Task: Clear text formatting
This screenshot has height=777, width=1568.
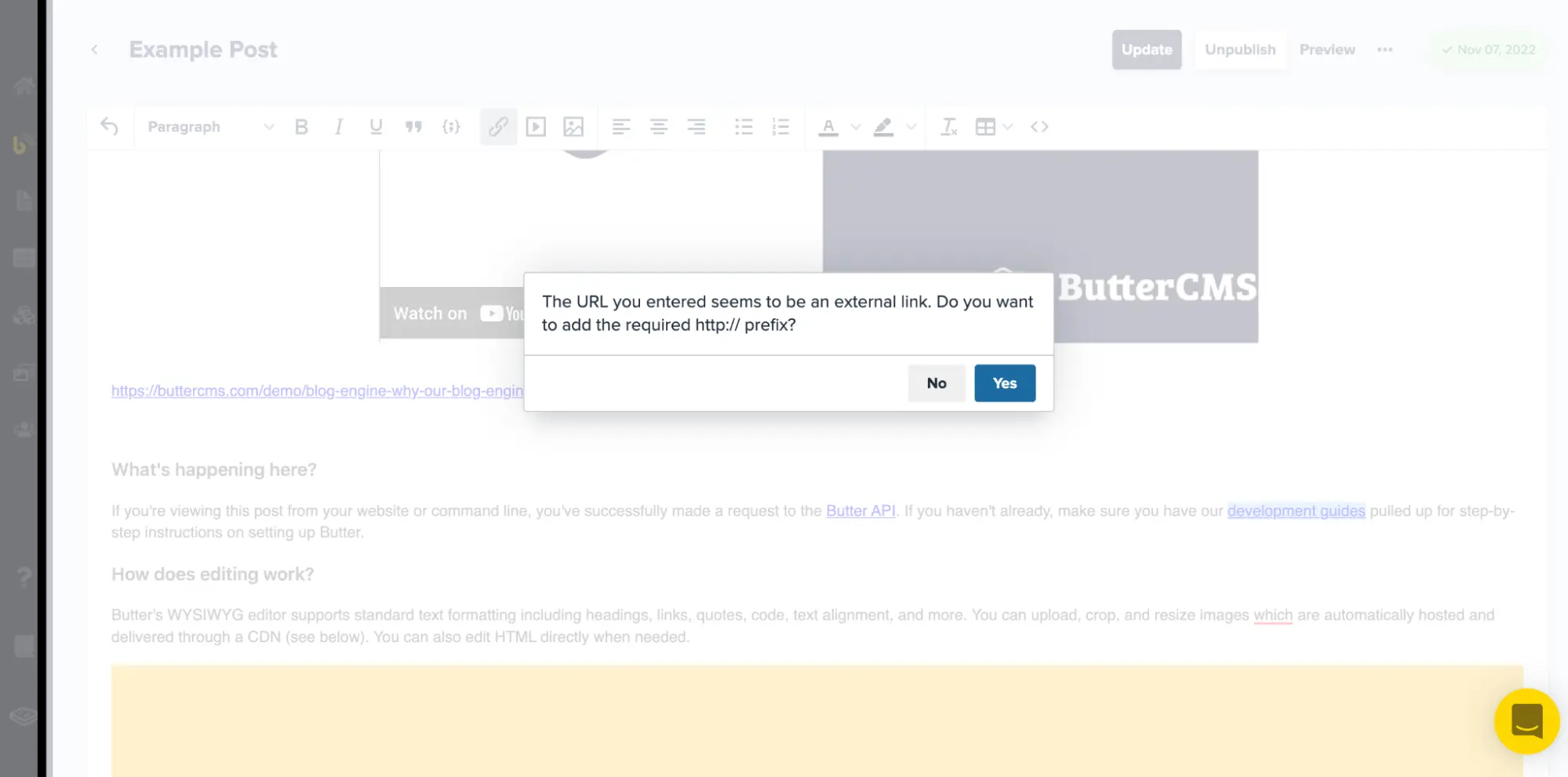Action: 948,126
